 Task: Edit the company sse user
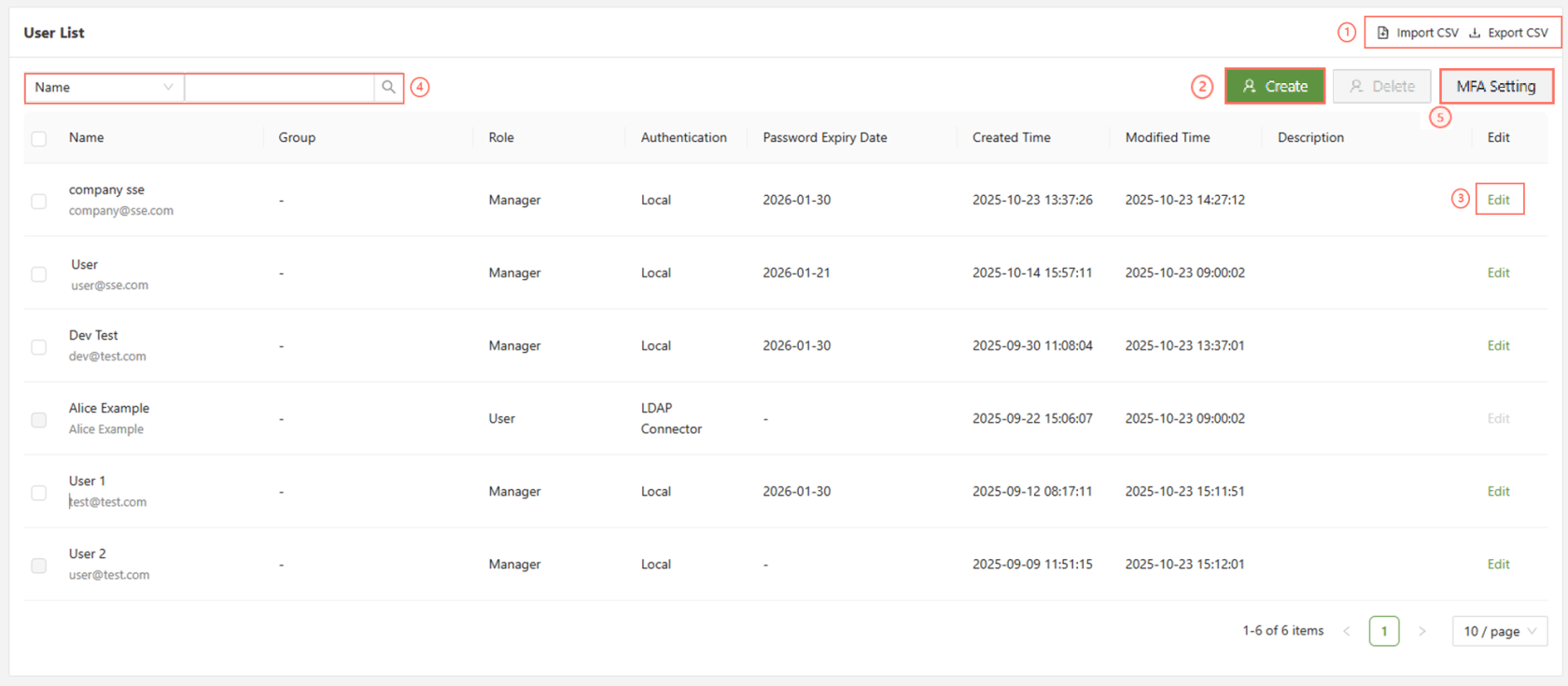(x=1498, y=200)
